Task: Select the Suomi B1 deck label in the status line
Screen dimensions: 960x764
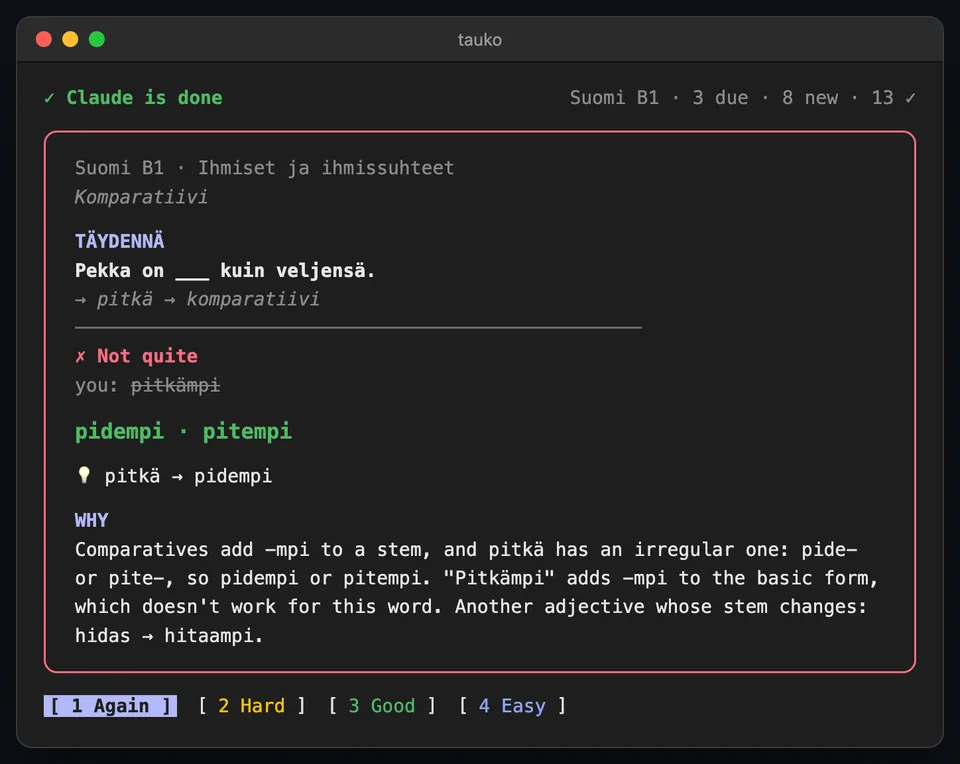Action: 614,98
